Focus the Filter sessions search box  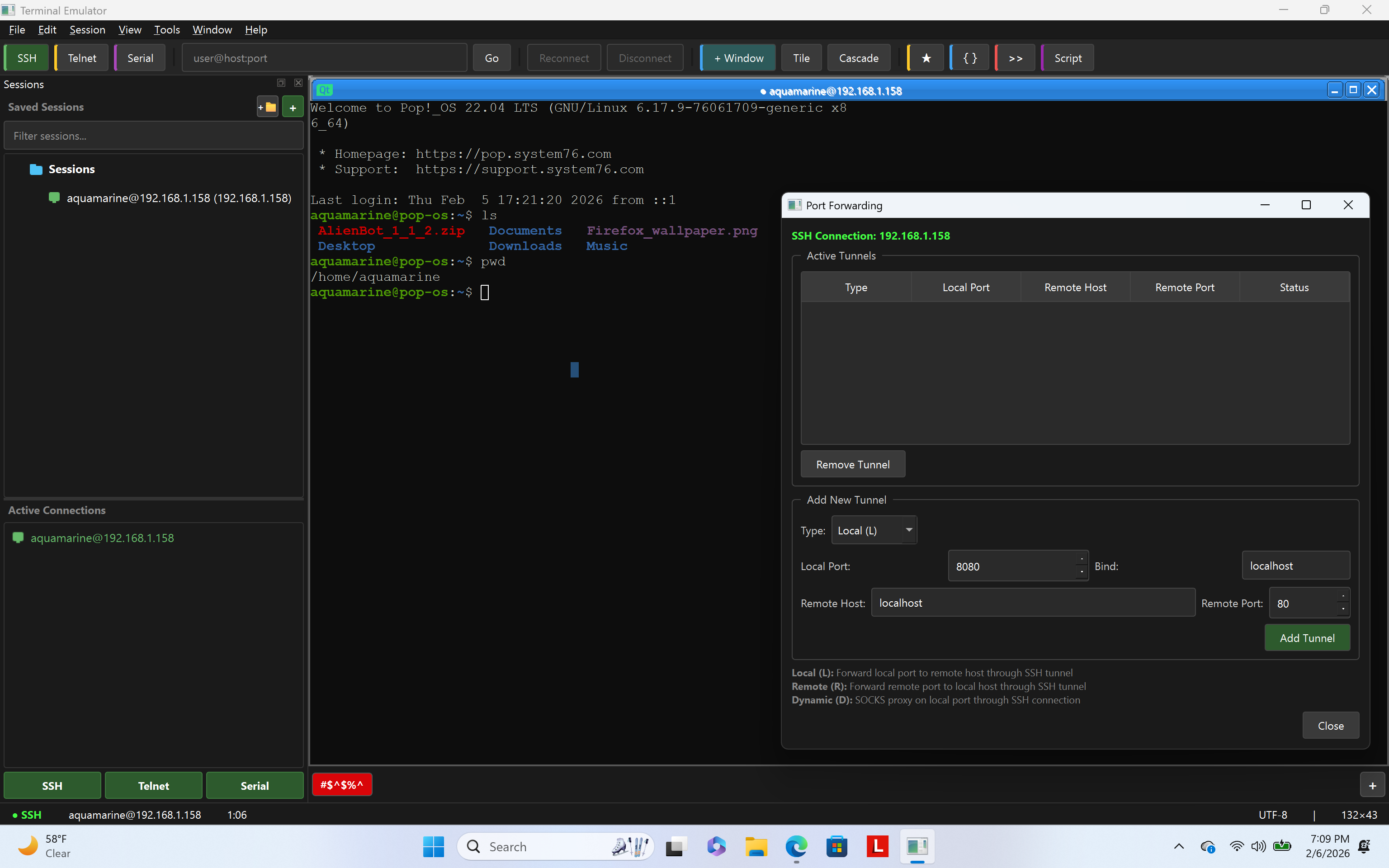pyautogui.click(x=153, y=136)
